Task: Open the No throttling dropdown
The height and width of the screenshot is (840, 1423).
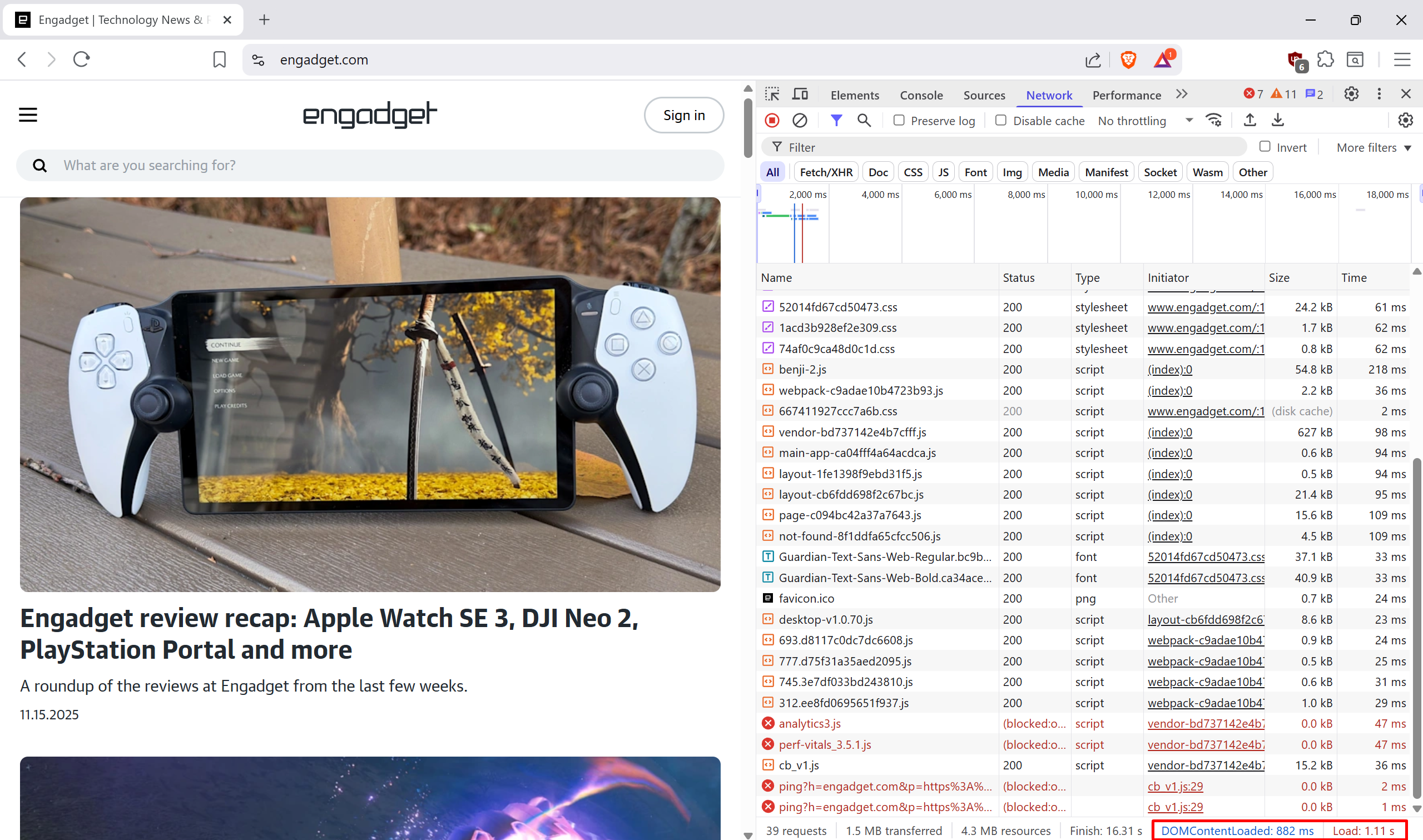Action: coord(1145,121)
